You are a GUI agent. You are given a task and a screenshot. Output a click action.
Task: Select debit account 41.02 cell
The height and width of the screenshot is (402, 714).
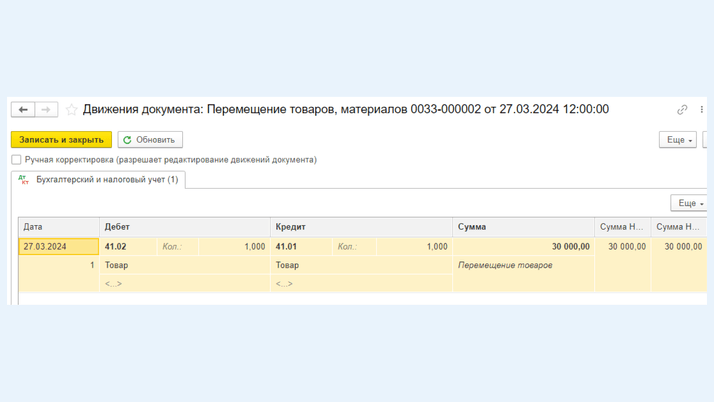click(128, 246)
